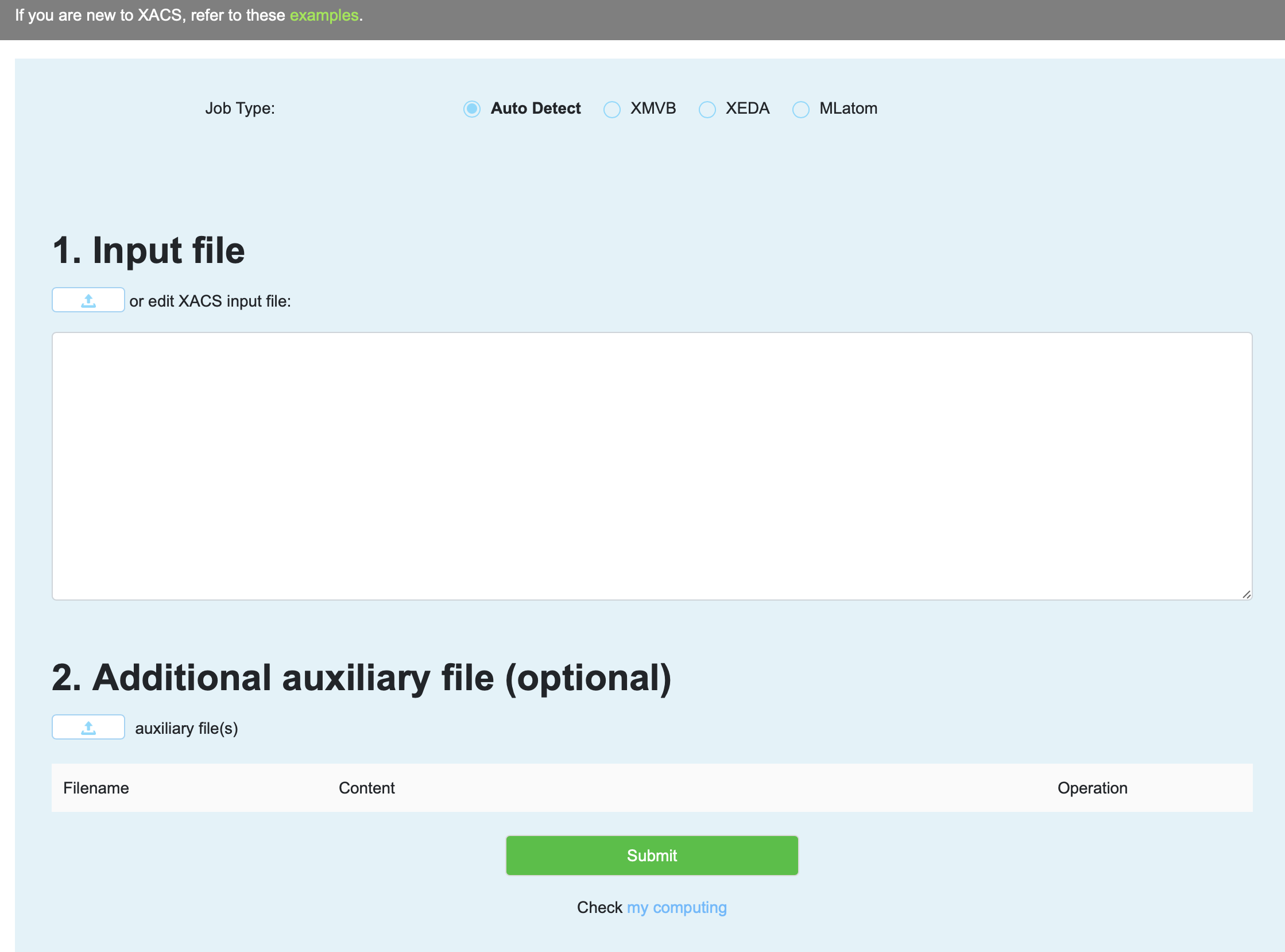This screenshot has height=952, width=1285.
Task: Choose the XMVB job type
Action: (611, 109)
